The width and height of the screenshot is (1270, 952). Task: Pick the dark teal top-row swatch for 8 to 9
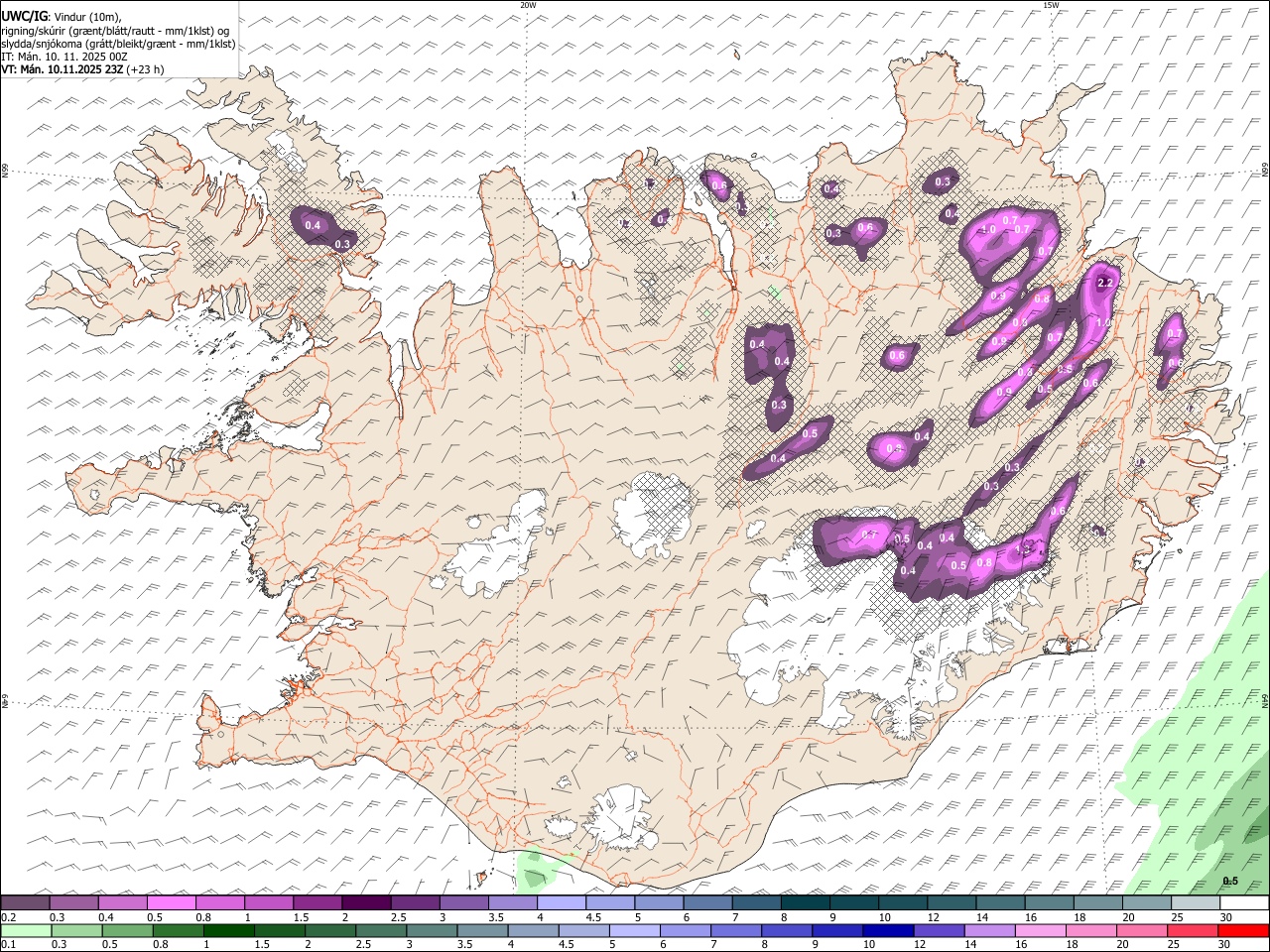click(805, 902)
